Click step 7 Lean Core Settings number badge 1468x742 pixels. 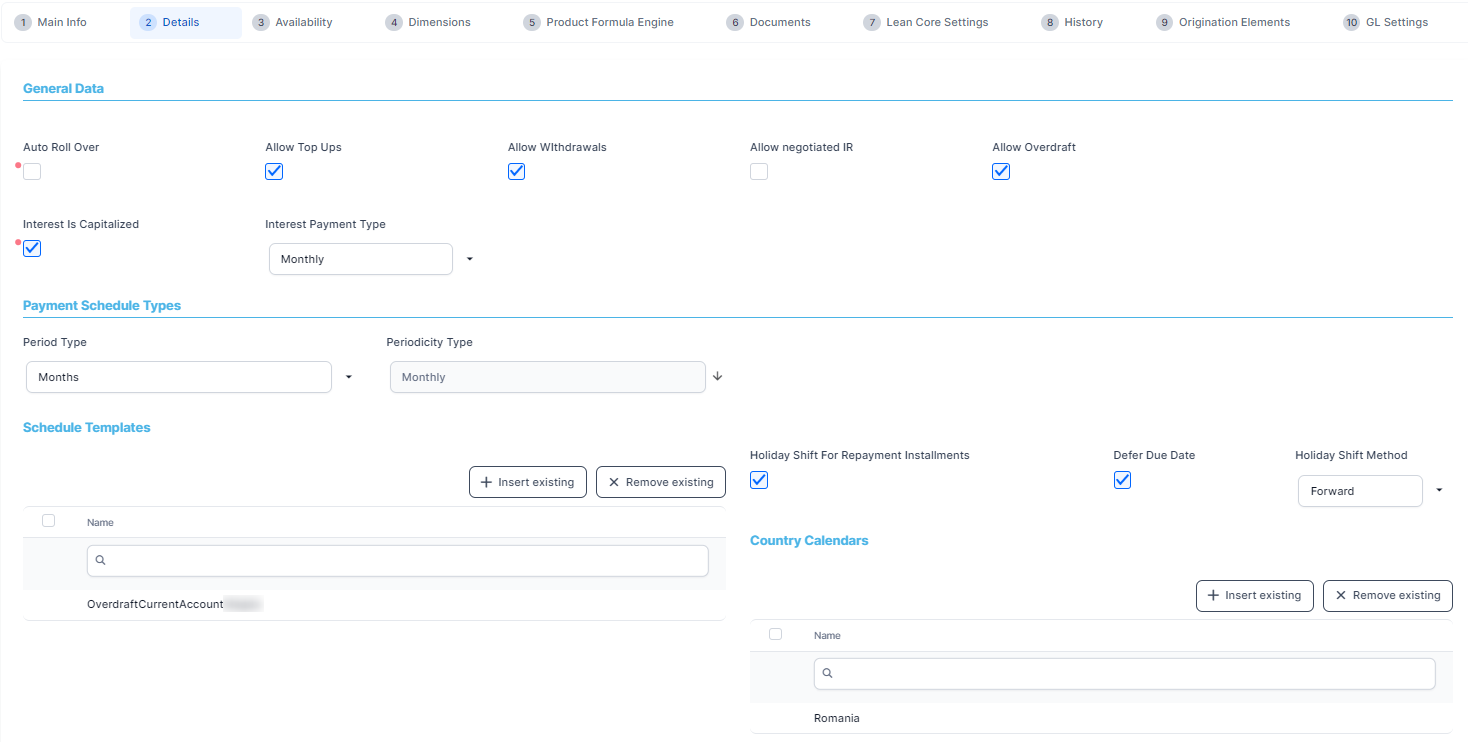(x=872, y=22)
